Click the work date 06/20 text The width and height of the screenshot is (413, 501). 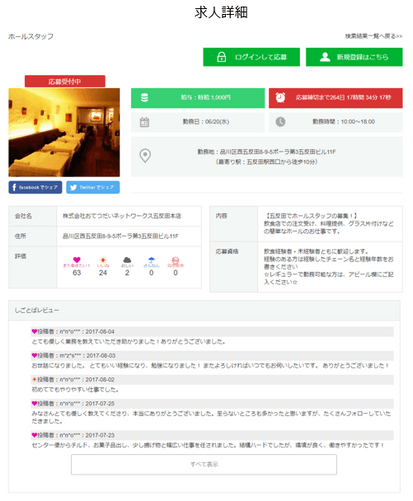pyautogui.click(x=206, y=122)
